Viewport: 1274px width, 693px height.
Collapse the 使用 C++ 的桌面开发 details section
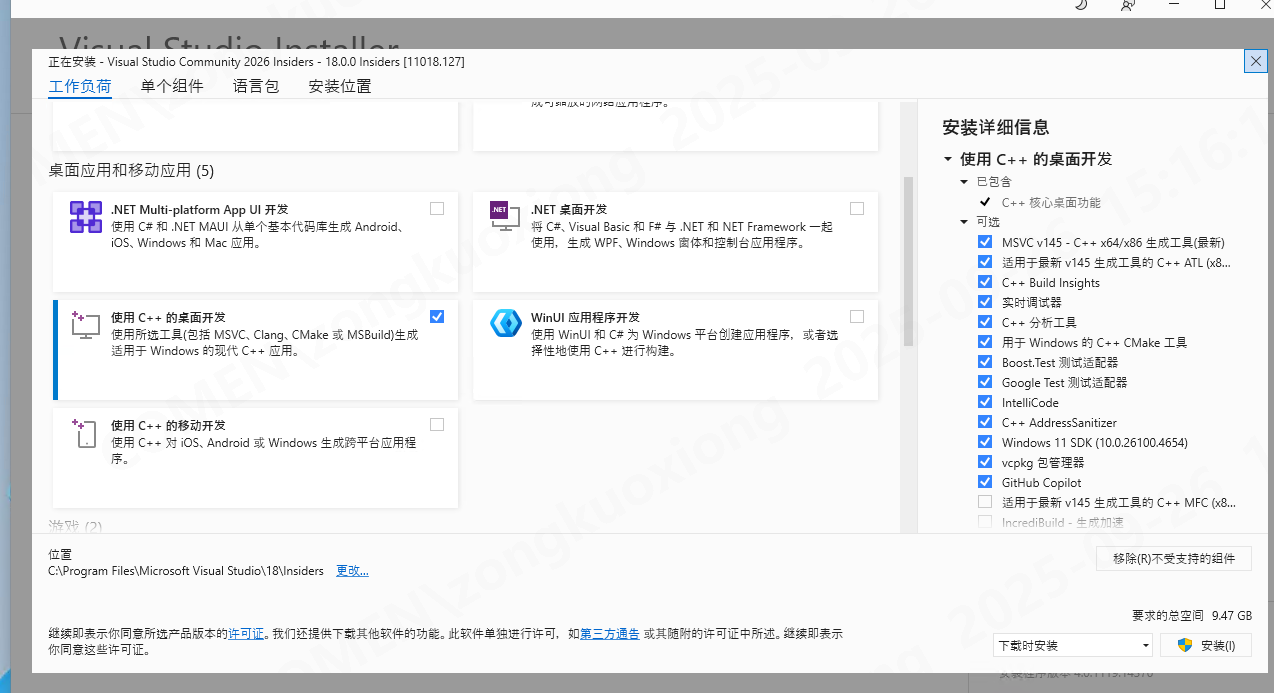click(948, 159)
